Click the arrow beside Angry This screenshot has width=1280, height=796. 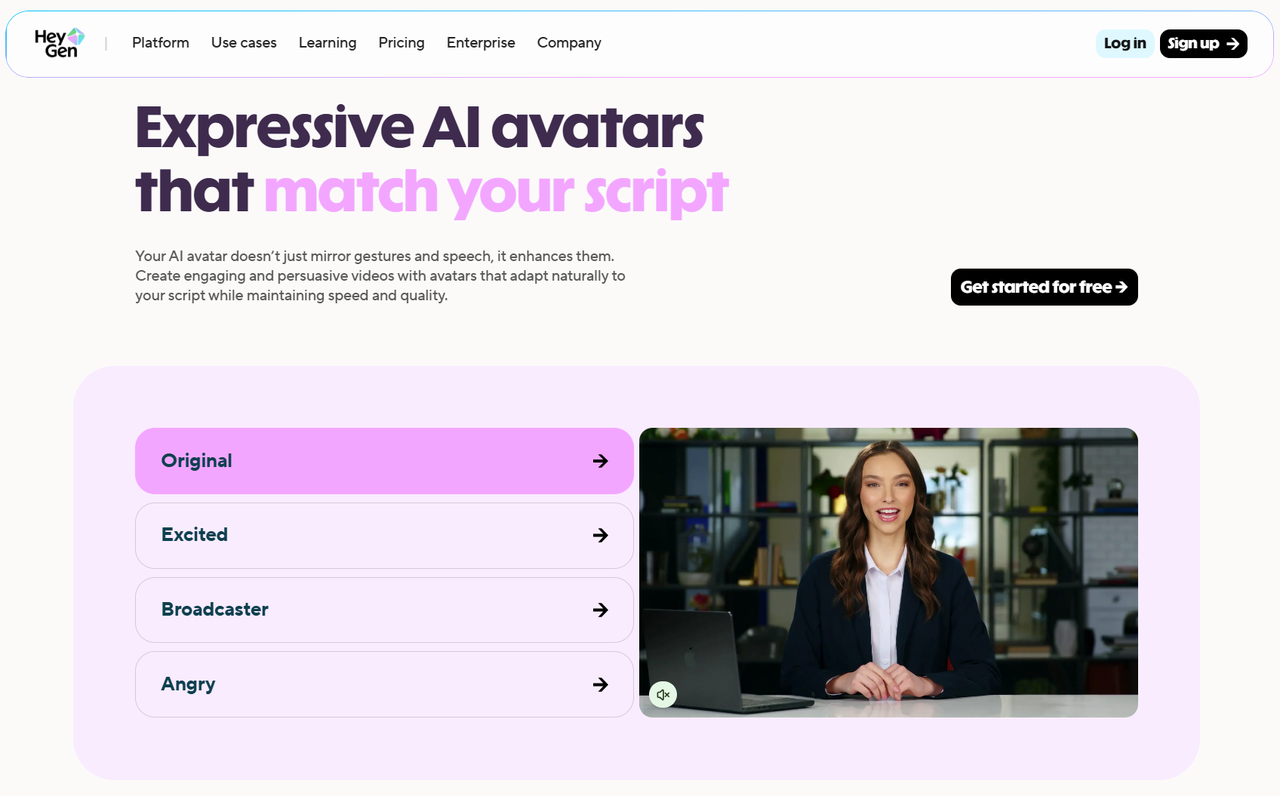pyautogui.click(x=600, y=685)
